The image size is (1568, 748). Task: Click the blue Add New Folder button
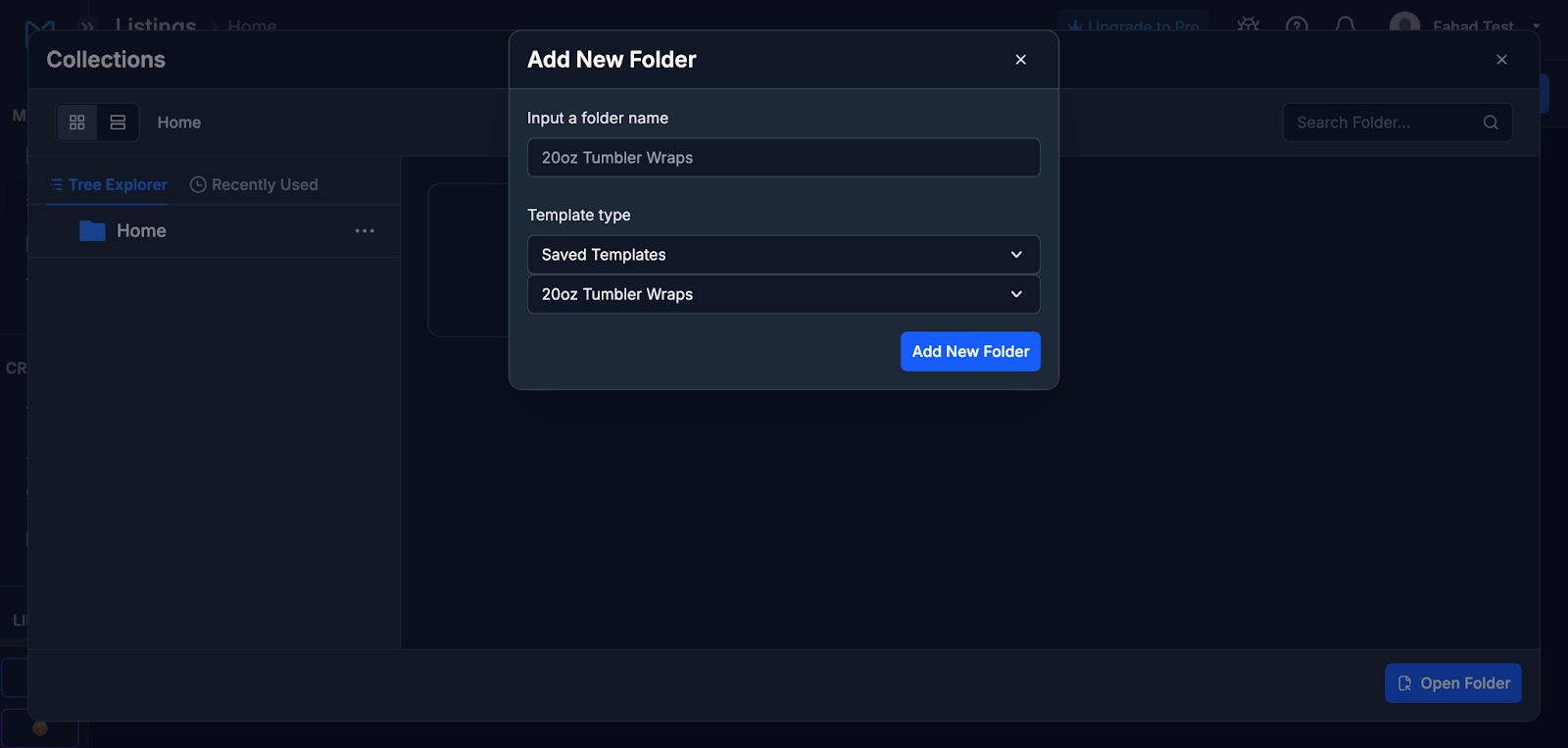(970, 352)
